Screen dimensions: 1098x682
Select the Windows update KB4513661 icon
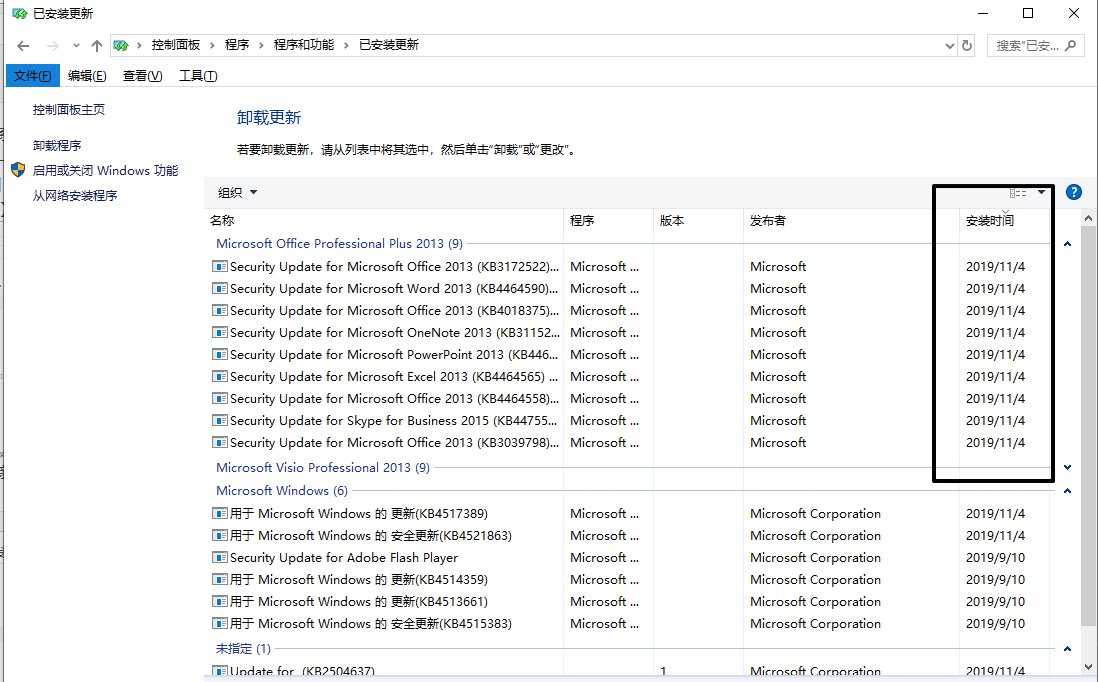[x=220, y=601]
